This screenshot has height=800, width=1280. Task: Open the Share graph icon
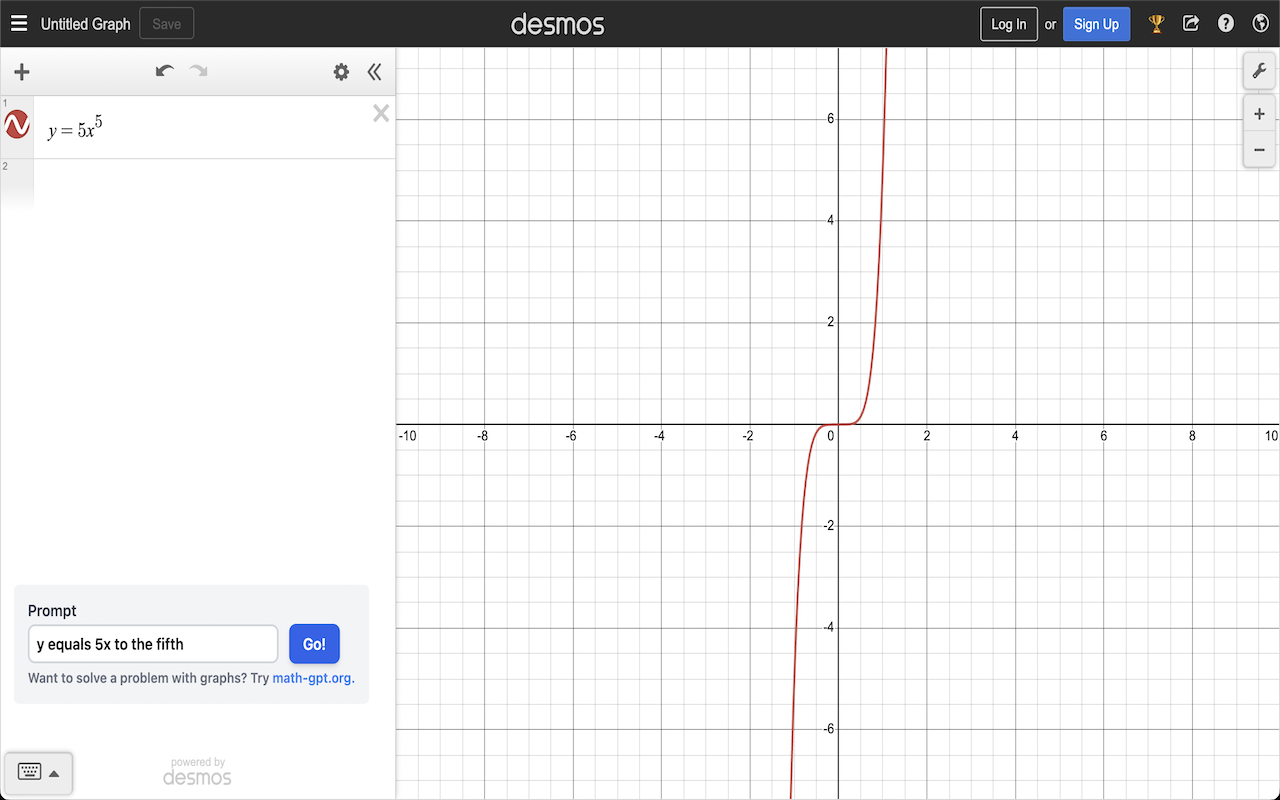pos(1191,23)
